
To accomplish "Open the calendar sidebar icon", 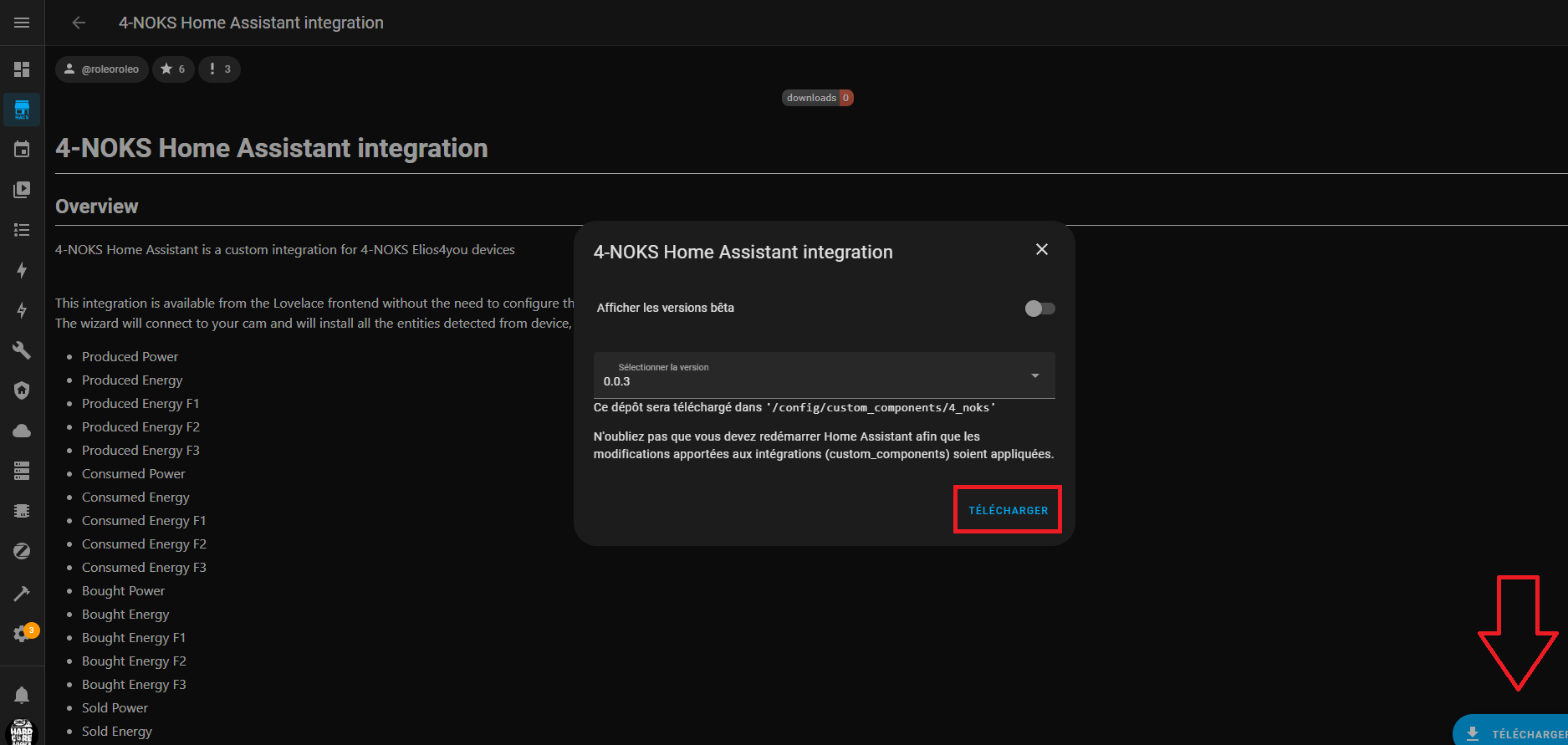I will (22, 150).
